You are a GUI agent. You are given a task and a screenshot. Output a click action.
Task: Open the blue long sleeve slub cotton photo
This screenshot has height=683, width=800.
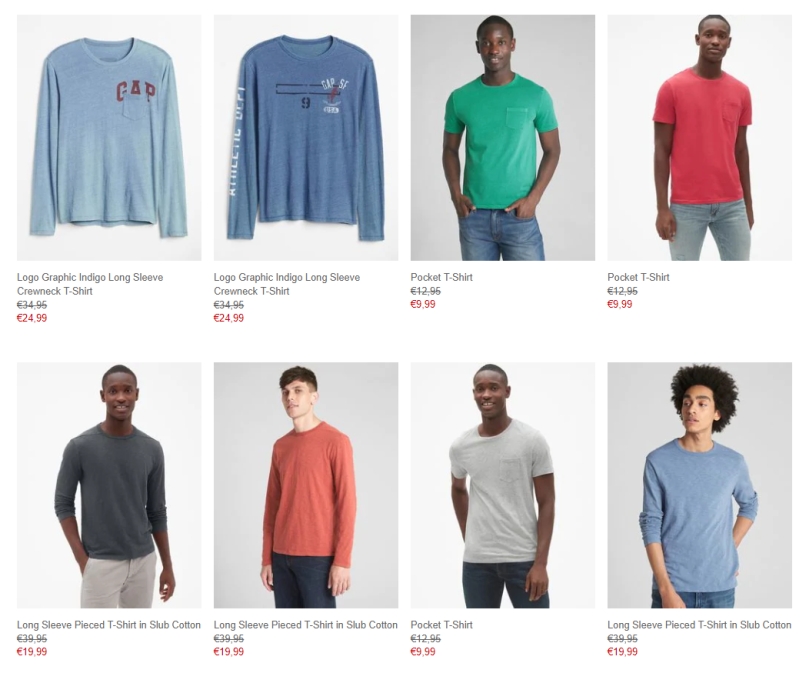tap(699, 485)
